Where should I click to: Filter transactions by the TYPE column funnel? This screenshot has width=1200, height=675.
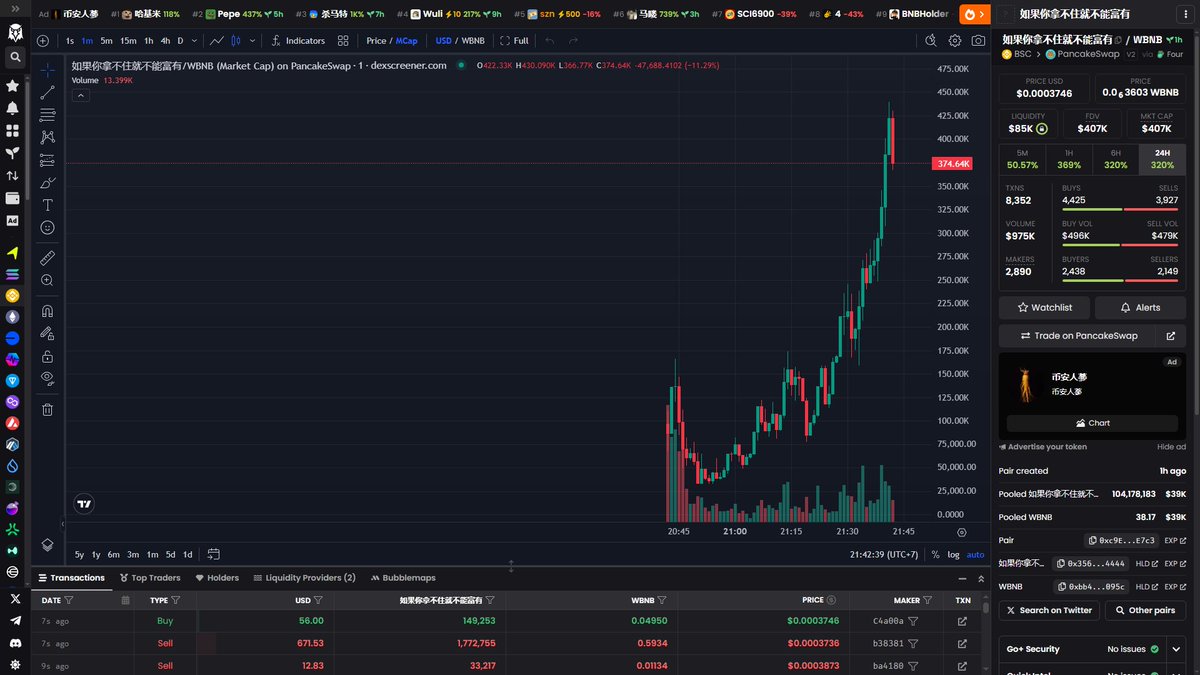coord(176,600)
